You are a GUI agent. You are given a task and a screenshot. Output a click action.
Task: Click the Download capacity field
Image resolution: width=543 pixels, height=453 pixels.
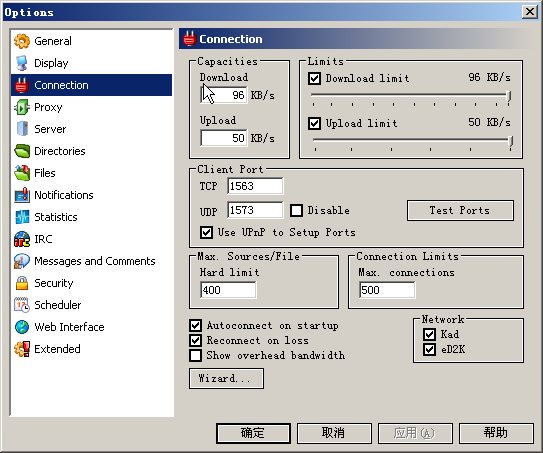point(224,95)
